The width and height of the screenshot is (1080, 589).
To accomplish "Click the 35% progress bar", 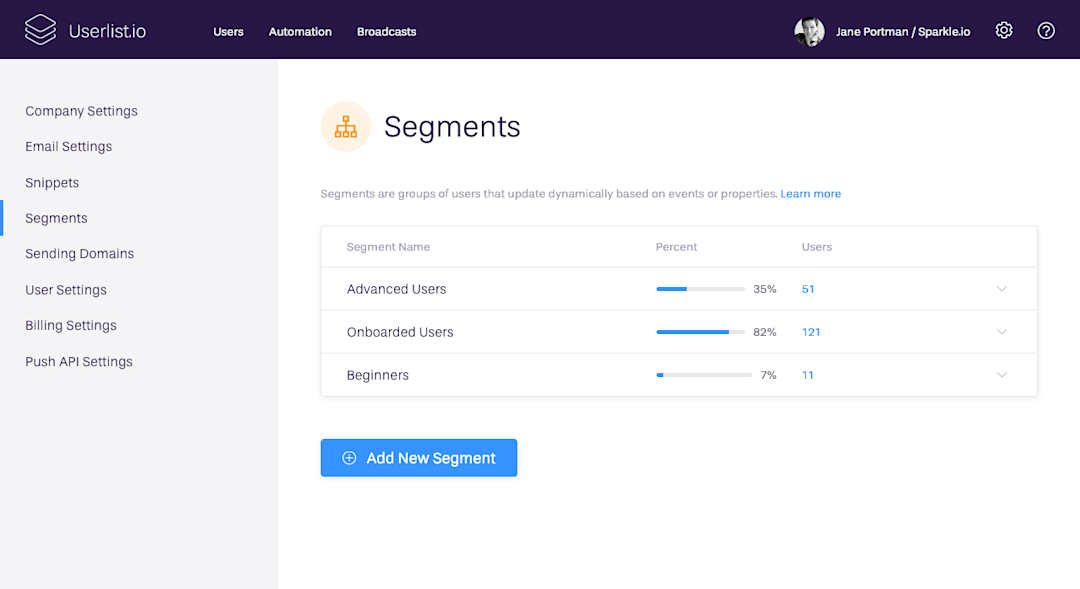I will (x=700, y=289).
